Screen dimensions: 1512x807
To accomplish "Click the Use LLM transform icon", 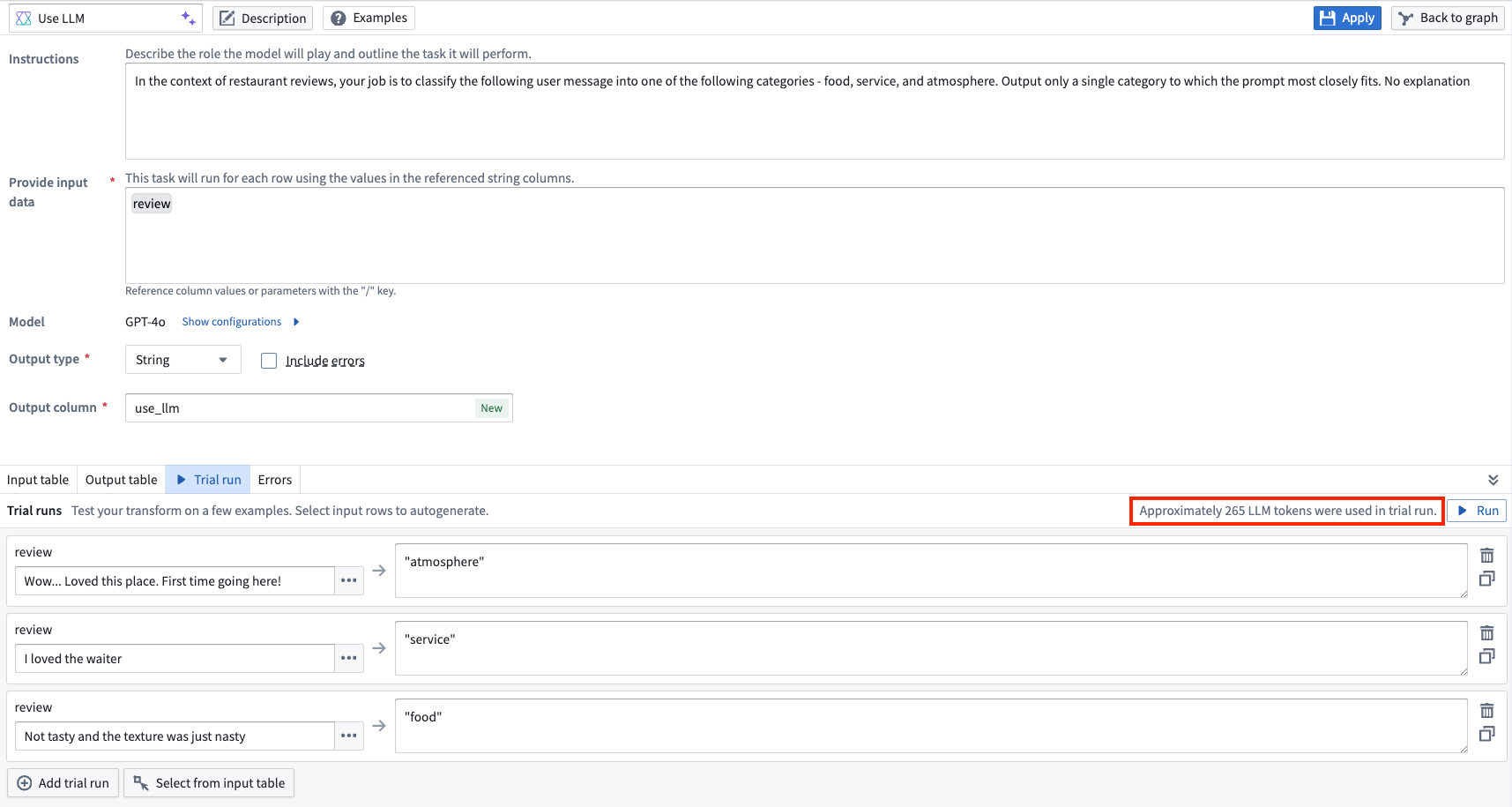I will pos(24,19).
